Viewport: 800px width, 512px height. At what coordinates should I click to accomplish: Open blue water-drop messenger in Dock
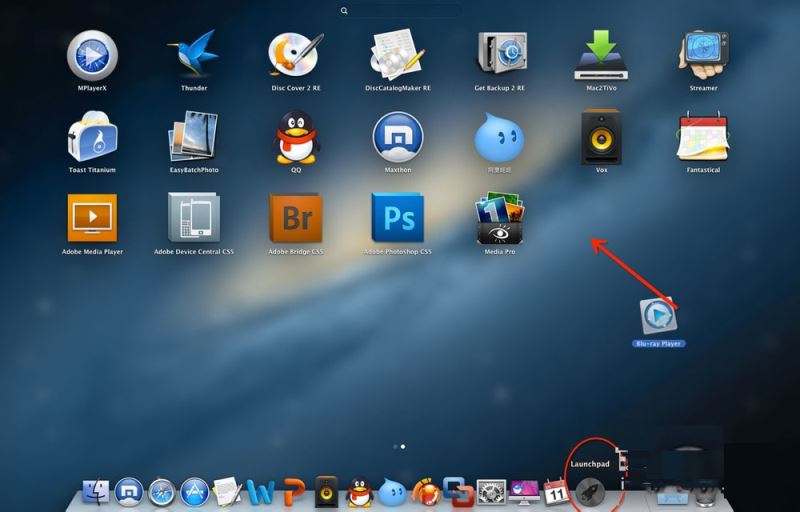[392, 492]
